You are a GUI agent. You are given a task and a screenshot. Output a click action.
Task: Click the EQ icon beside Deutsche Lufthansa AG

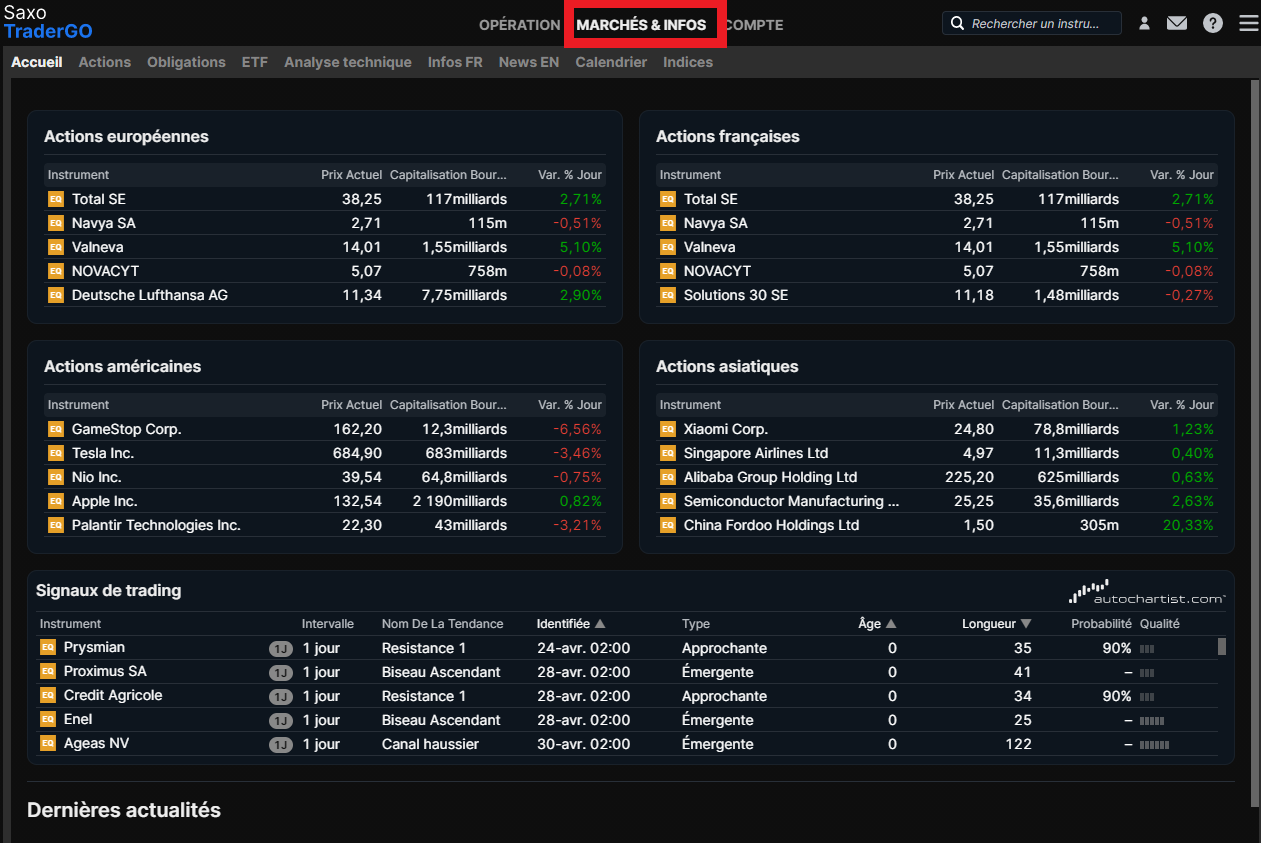tap(55, 295)
